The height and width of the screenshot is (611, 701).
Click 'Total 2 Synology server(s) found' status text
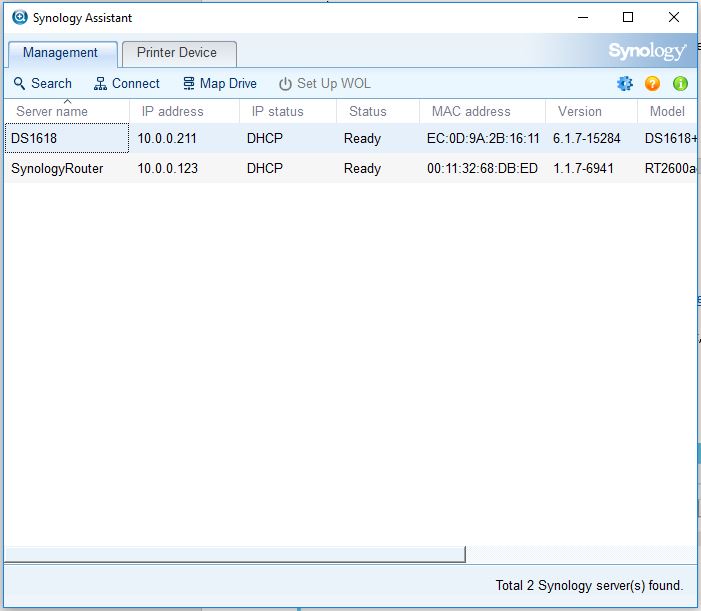click(589, 586)
